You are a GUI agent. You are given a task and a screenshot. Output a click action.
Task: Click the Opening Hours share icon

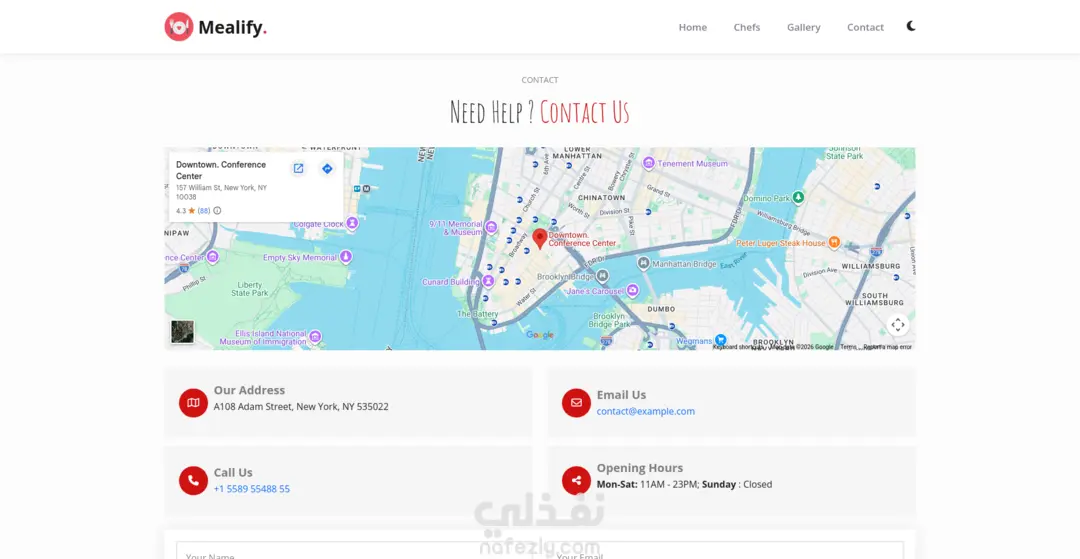[x=577, y=481]
